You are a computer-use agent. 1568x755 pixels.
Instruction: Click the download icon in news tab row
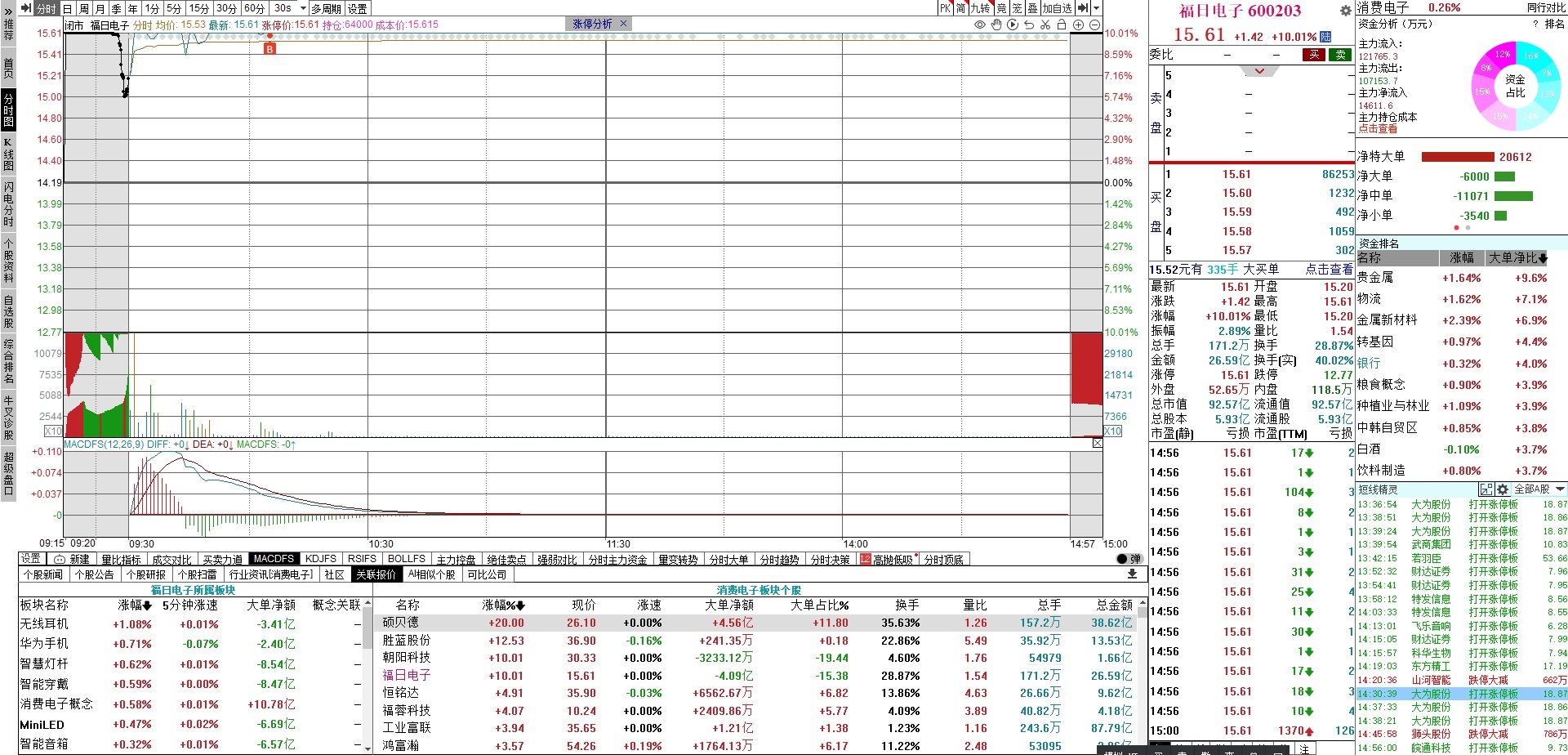[x=1132, y=574]
